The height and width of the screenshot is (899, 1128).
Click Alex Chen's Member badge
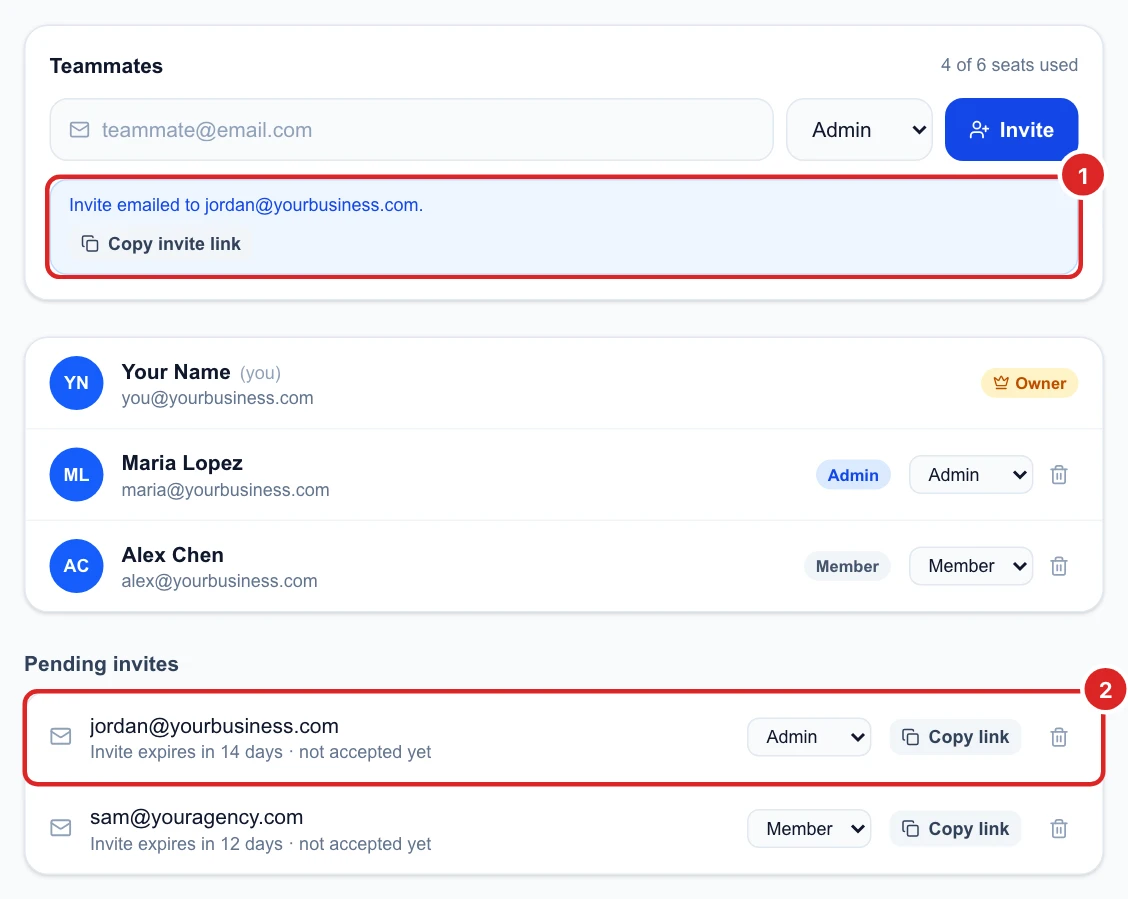tap(847, 566)
